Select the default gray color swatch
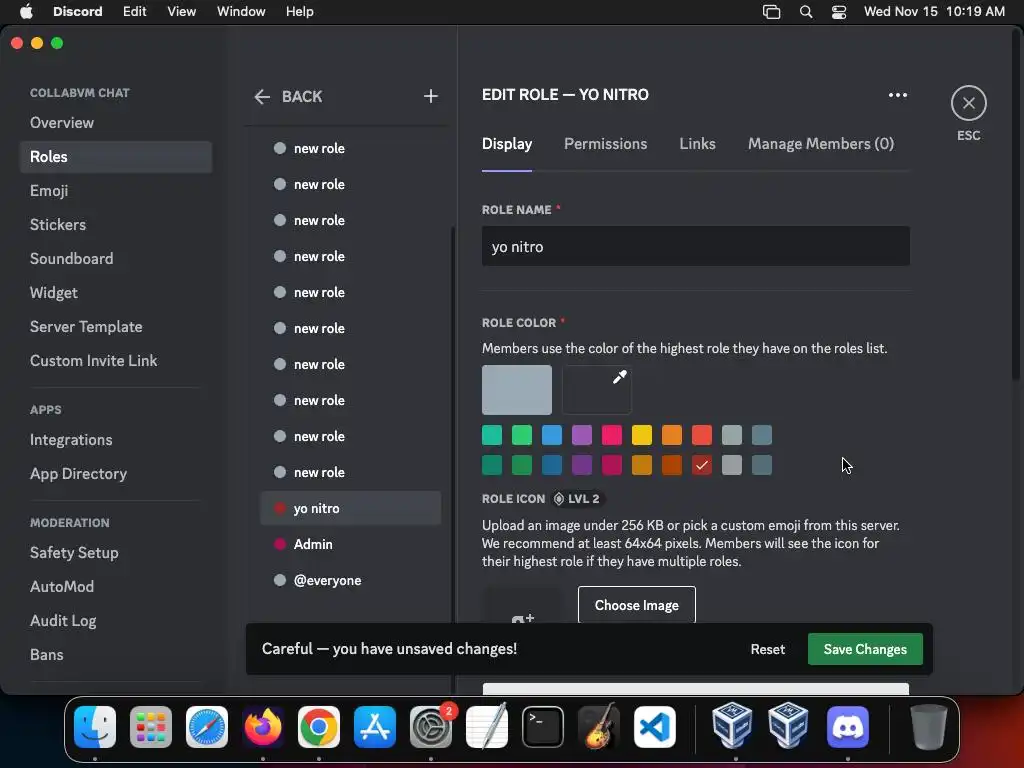The image size is (1024, 768). 517,390
